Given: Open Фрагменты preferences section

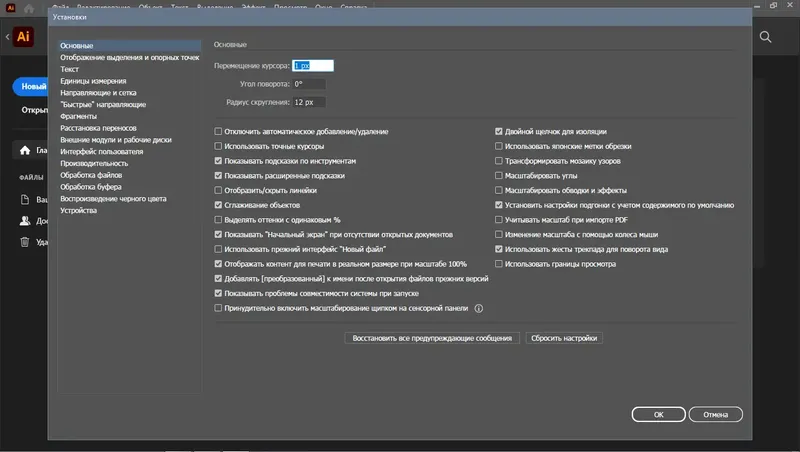Looking at the screenshot, I should pyautogui.click(x=129, y=116).
